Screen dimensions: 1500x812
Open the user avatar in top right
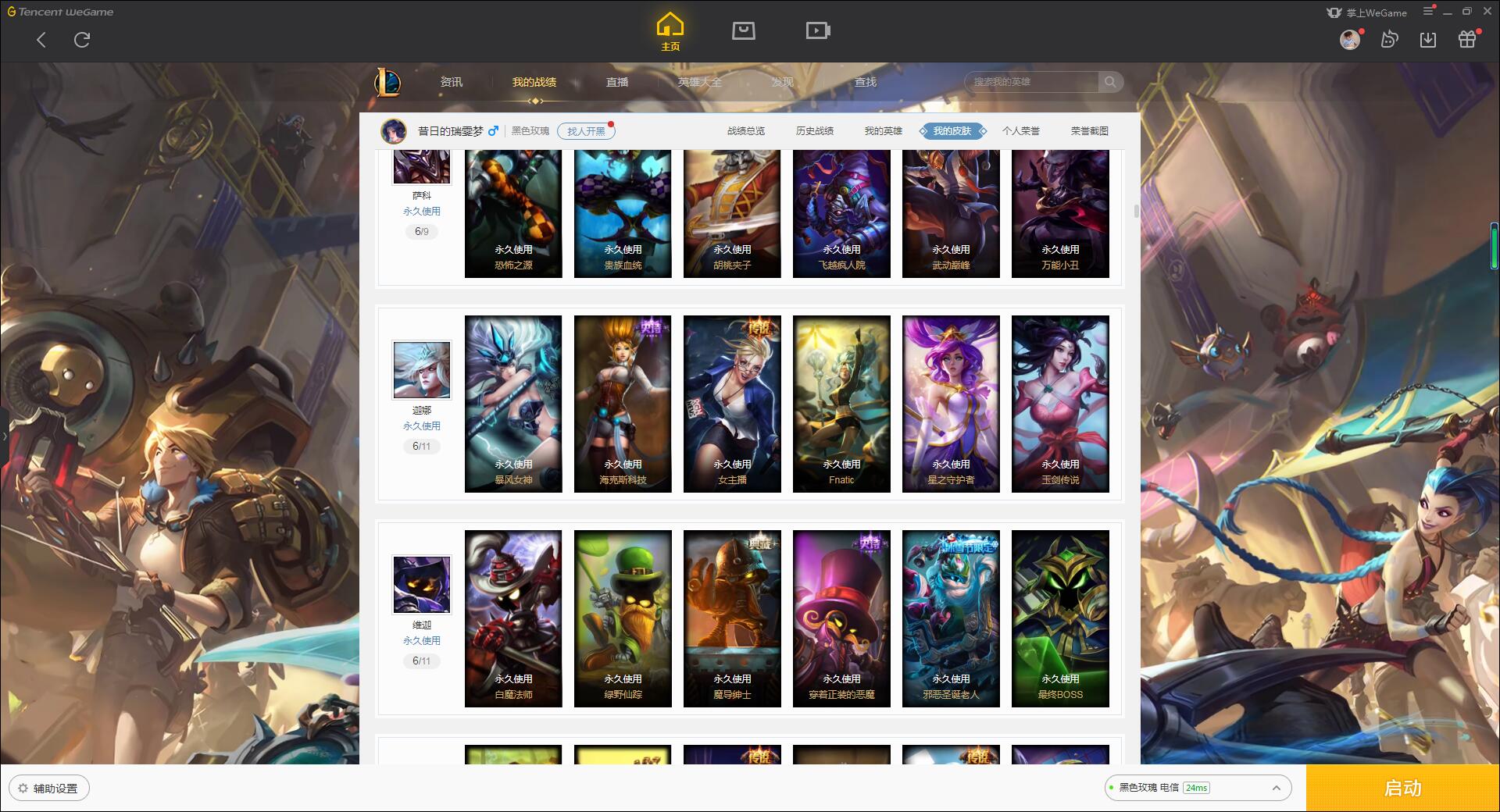pos(1350,39)
